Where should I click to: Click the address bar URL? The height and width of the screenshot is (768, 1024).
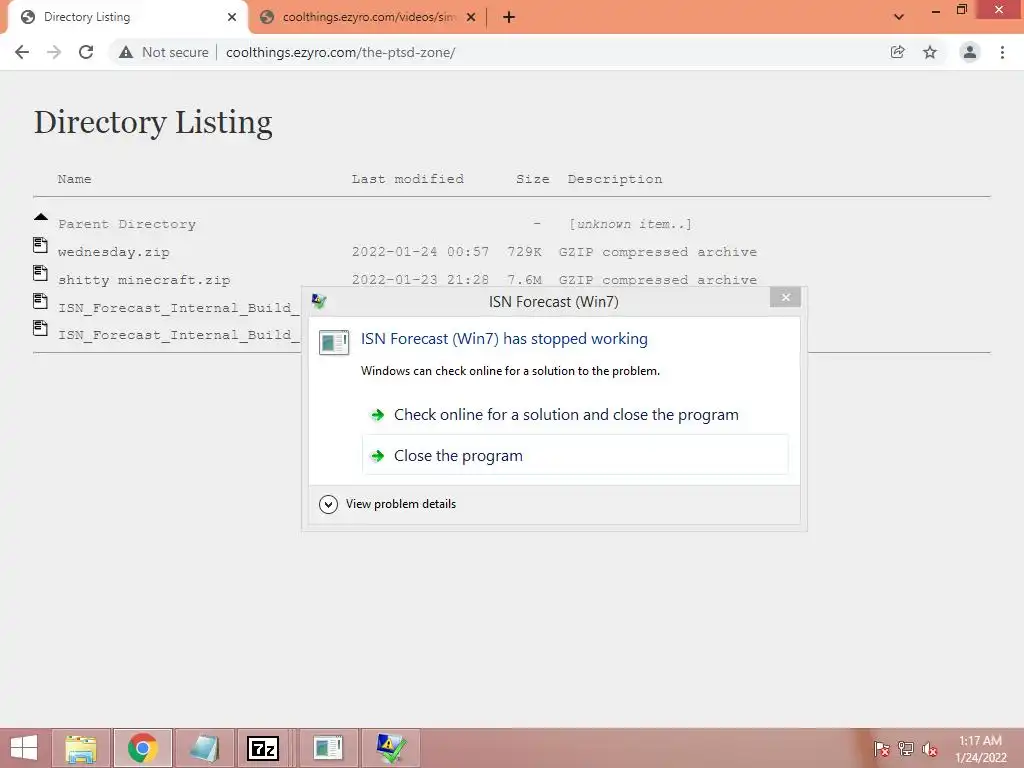(340, 52)
